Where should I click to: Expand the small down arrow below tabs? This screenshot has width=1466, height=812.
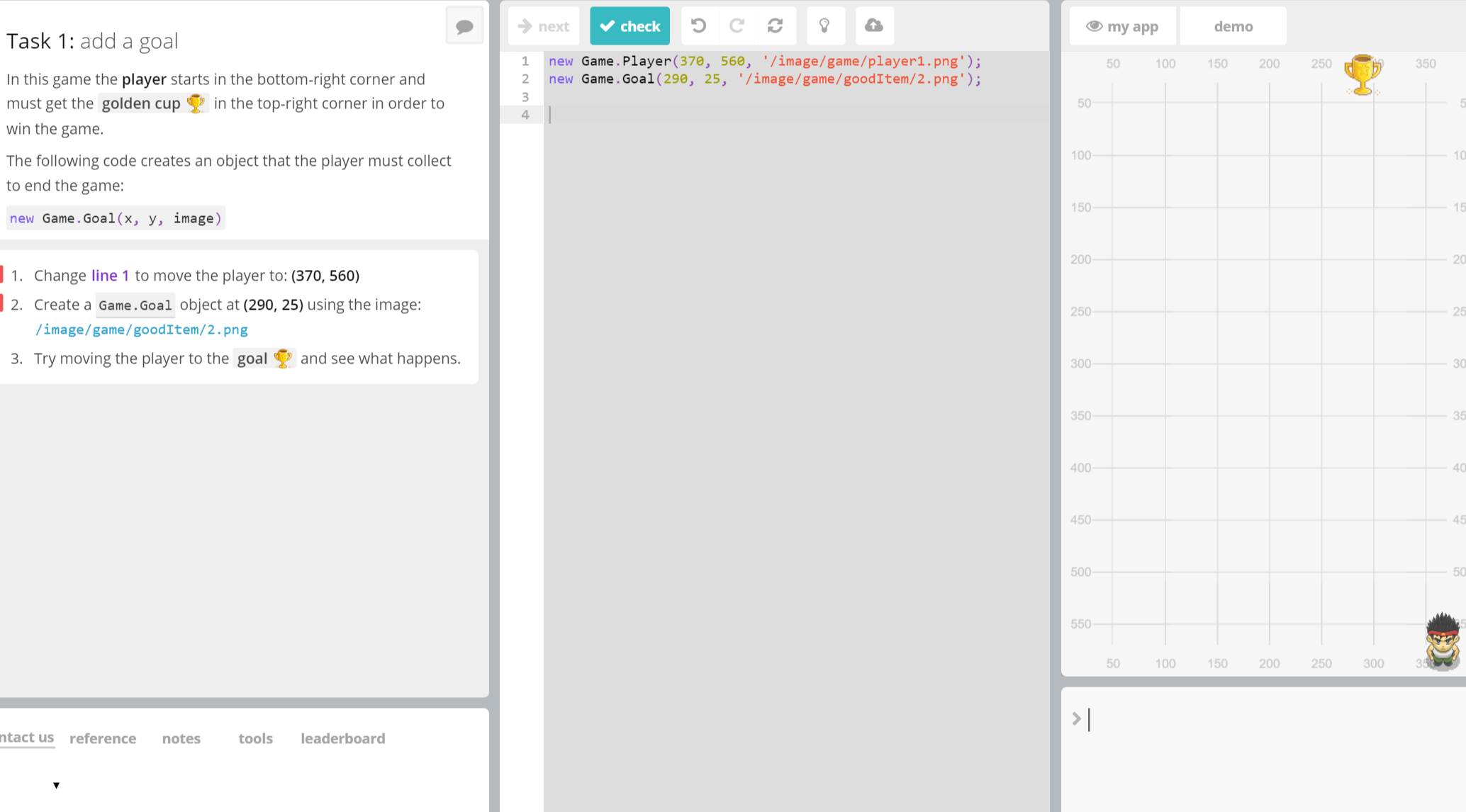(x=56, y=785)
